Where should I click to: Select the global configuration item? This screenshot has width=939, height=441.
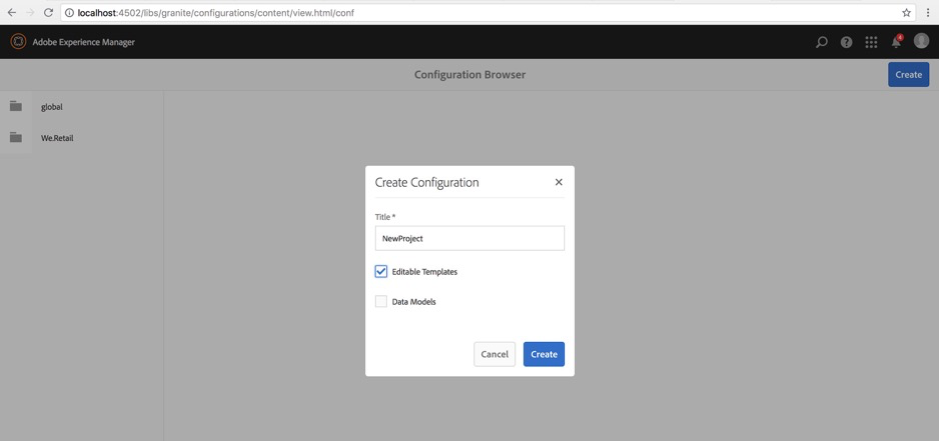pos(52,107)
